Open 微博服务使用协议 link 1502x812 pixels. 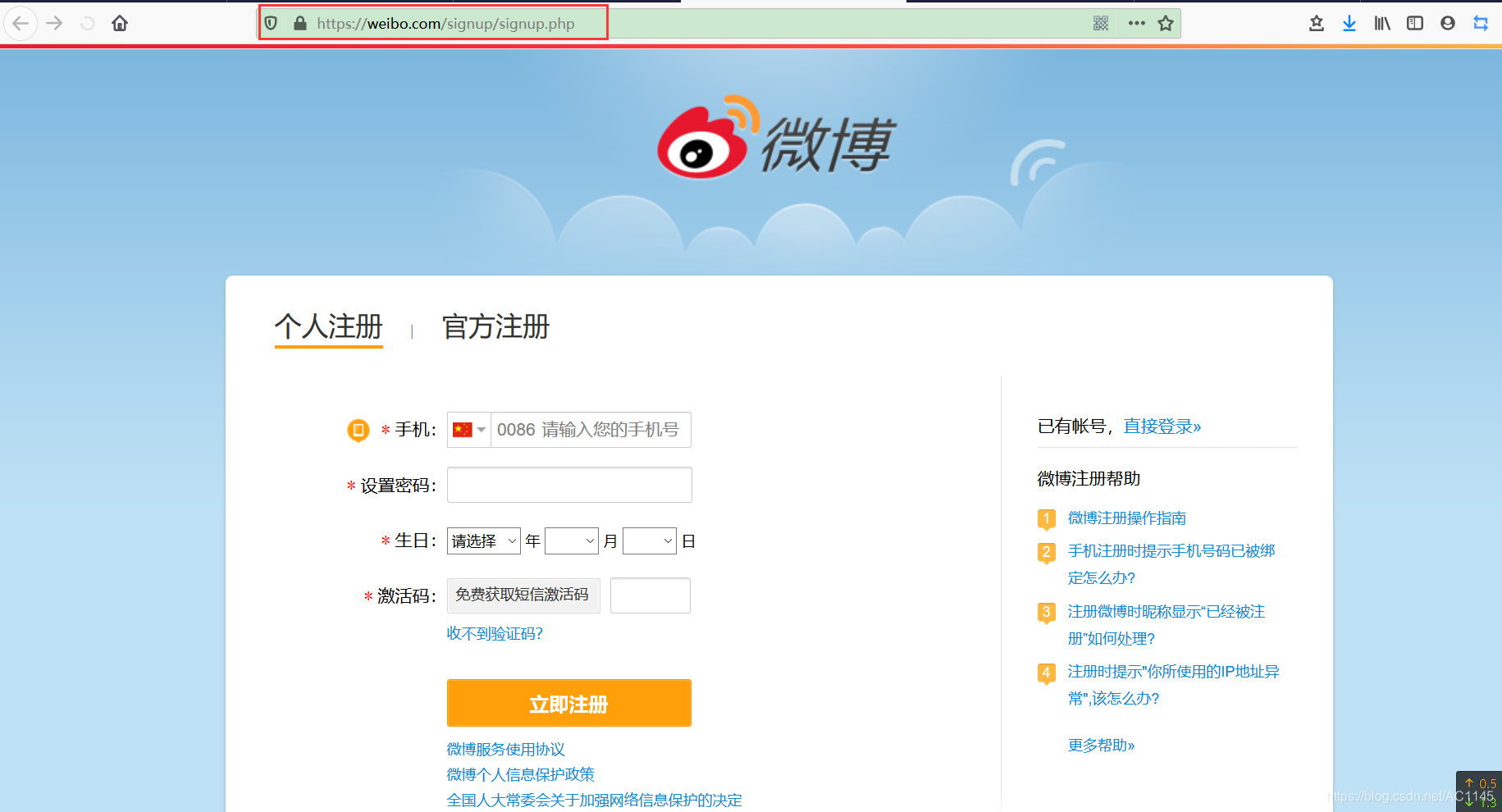[x=506, y=749]
